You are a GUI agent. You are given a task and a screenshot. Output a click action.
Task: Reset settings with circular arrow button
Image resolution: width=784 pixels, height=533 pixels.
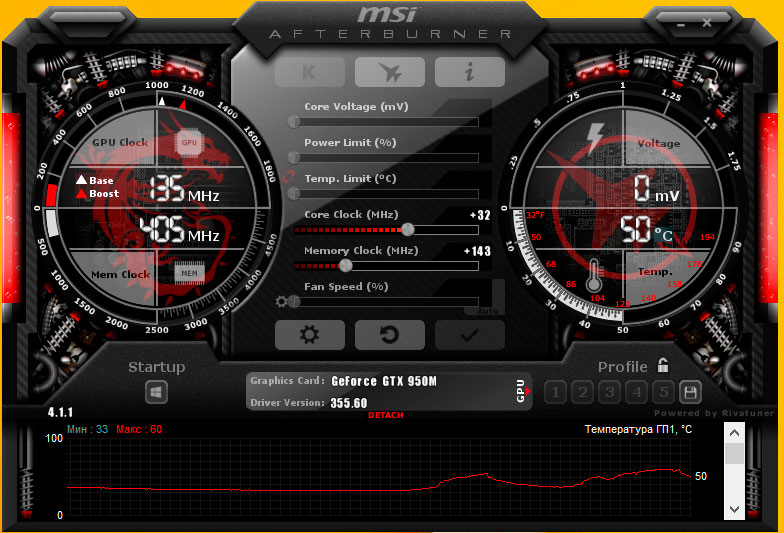pyautogui.click(x=390, y=334)
